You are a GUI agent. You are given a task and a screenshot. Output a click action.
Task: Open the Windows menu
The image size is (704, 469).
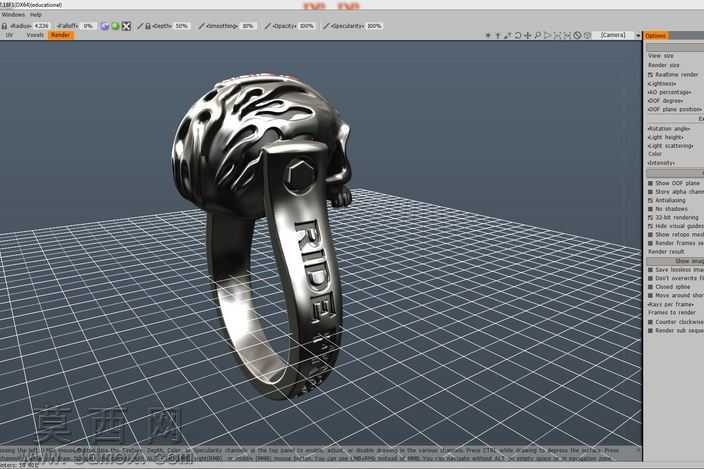tap(13, 15)
